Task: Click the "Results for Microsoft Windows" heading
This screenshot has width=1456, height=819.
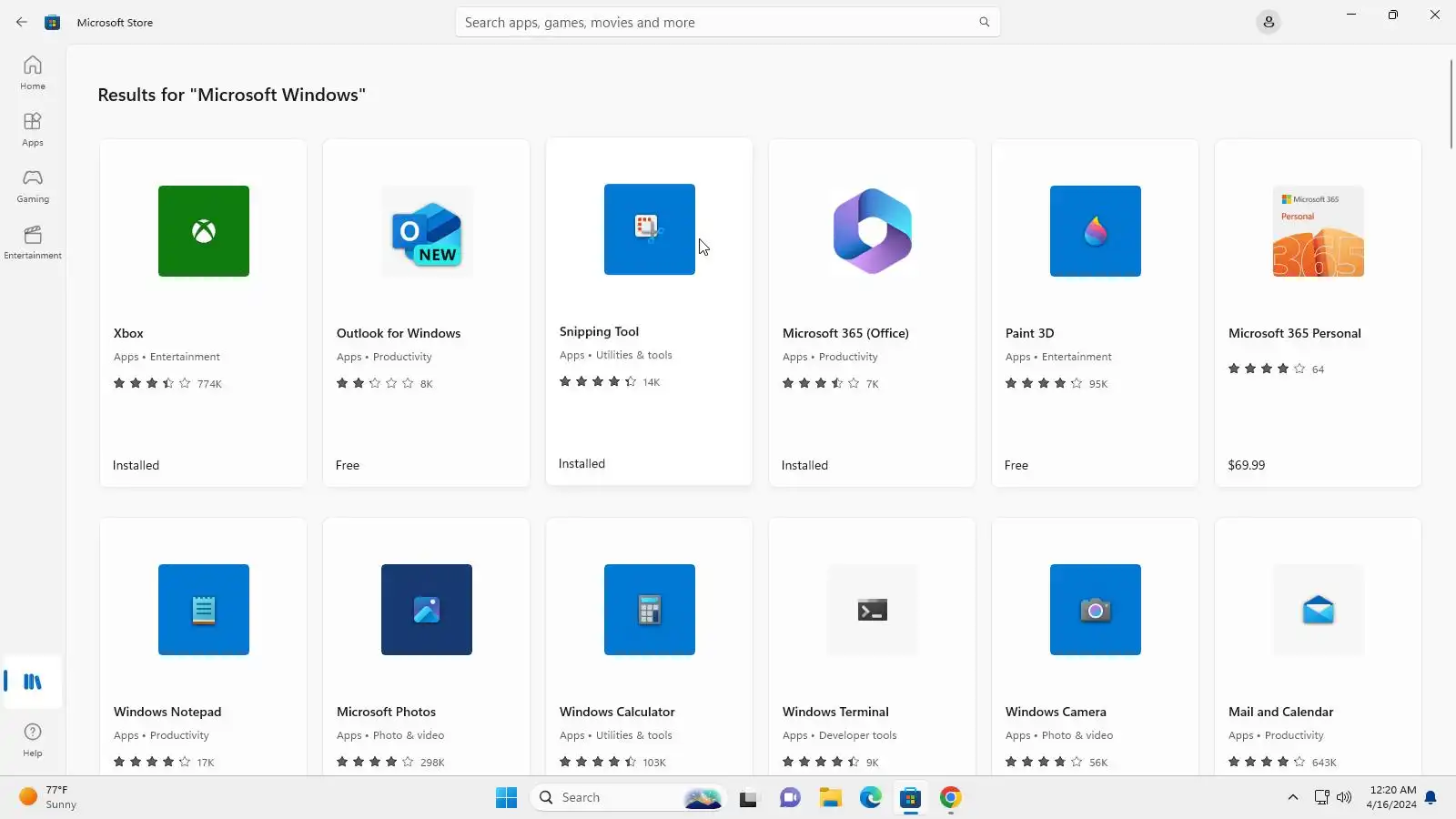Action: (232, 95)
